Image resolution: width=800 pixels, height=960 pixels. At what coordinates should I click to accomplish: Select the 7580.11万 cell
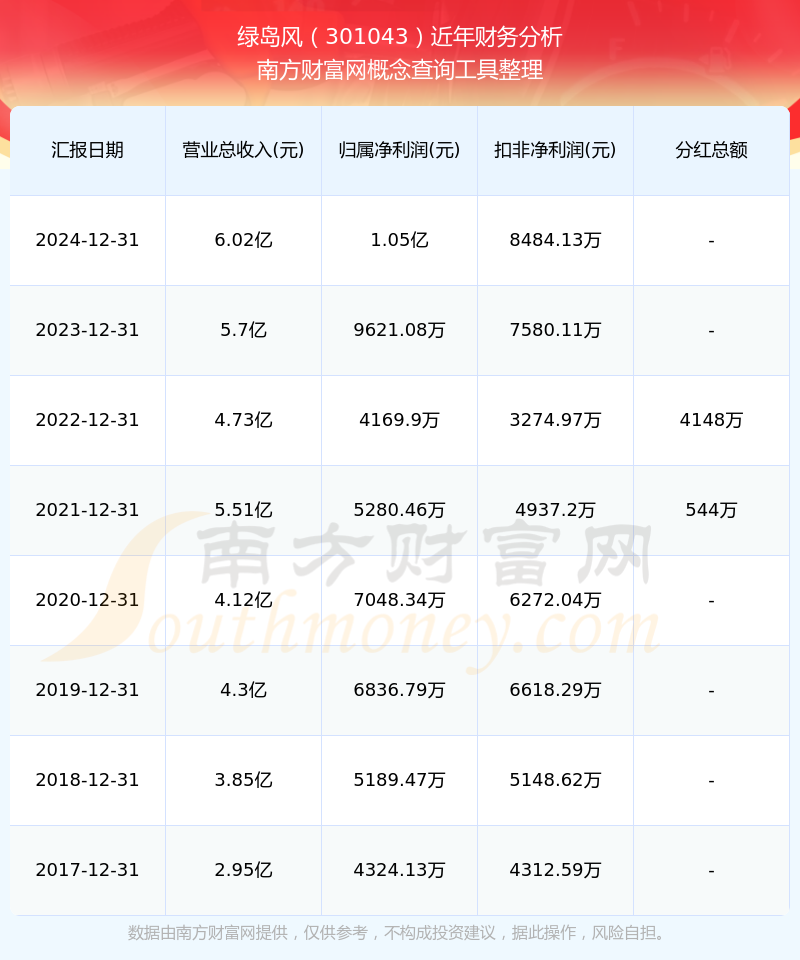[555, 330]
